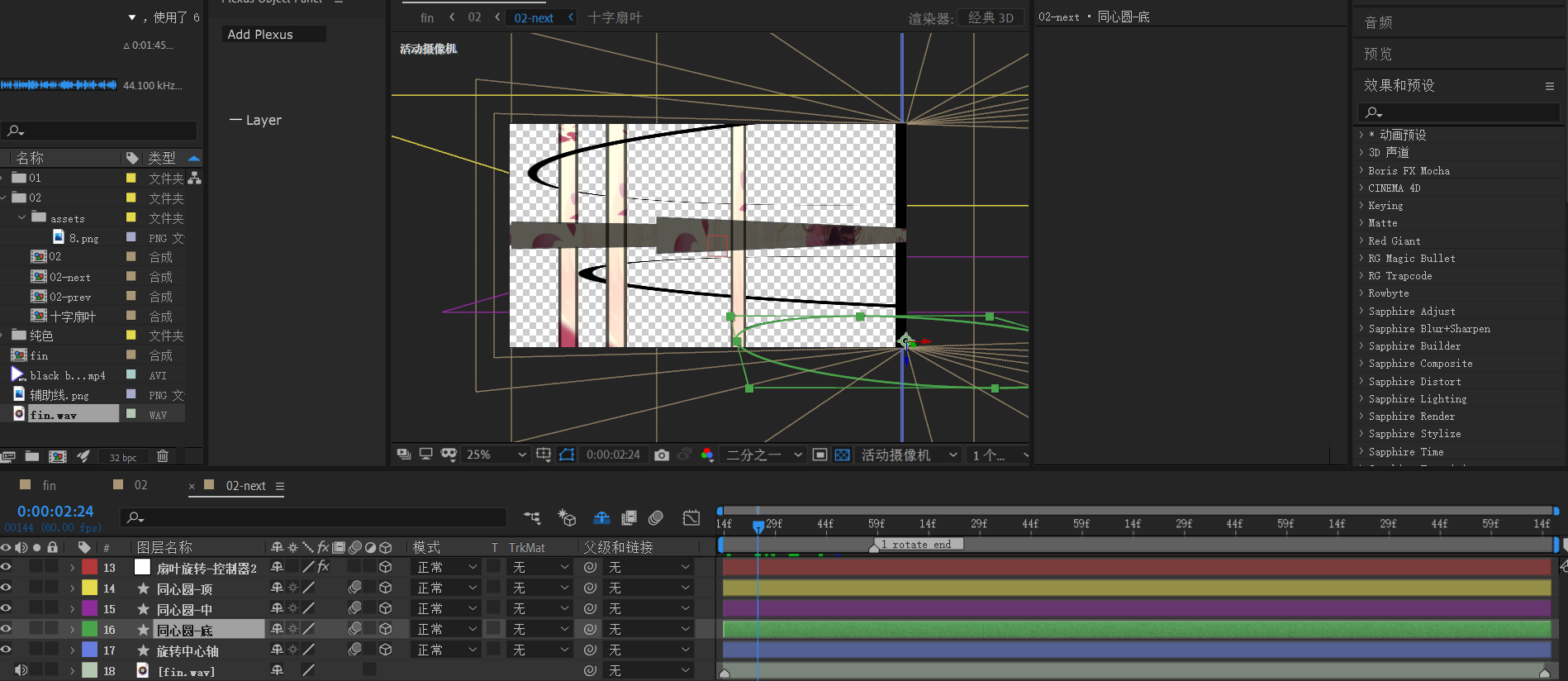This screenshot has height=681, width=1568.
Task: Select the fin breadcrumb in composition viewer
Action: pyautogui.click(x=427, y=17)
